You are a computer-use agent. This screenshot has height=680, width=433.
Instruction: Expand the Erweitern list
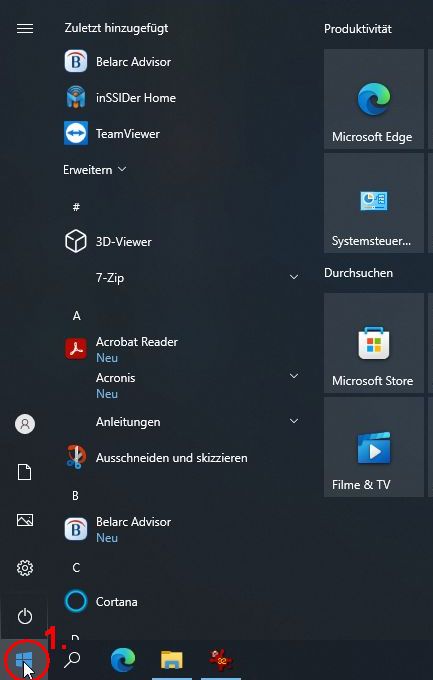tap(95, 170)
